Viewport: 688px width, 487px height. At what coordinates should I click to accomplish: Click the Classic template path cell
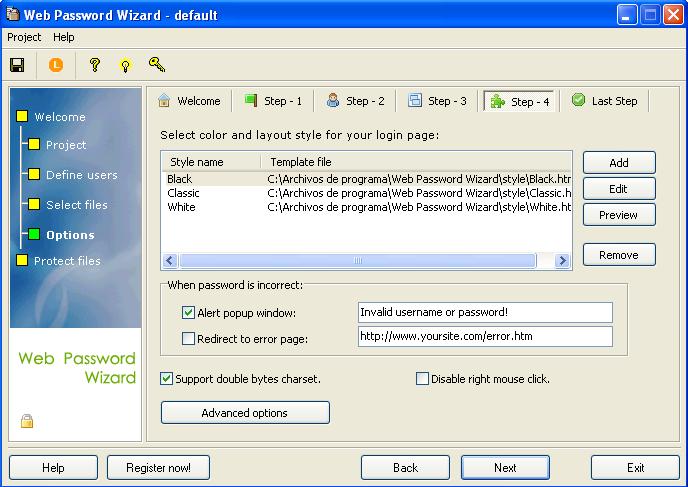[x=419, y=193]
